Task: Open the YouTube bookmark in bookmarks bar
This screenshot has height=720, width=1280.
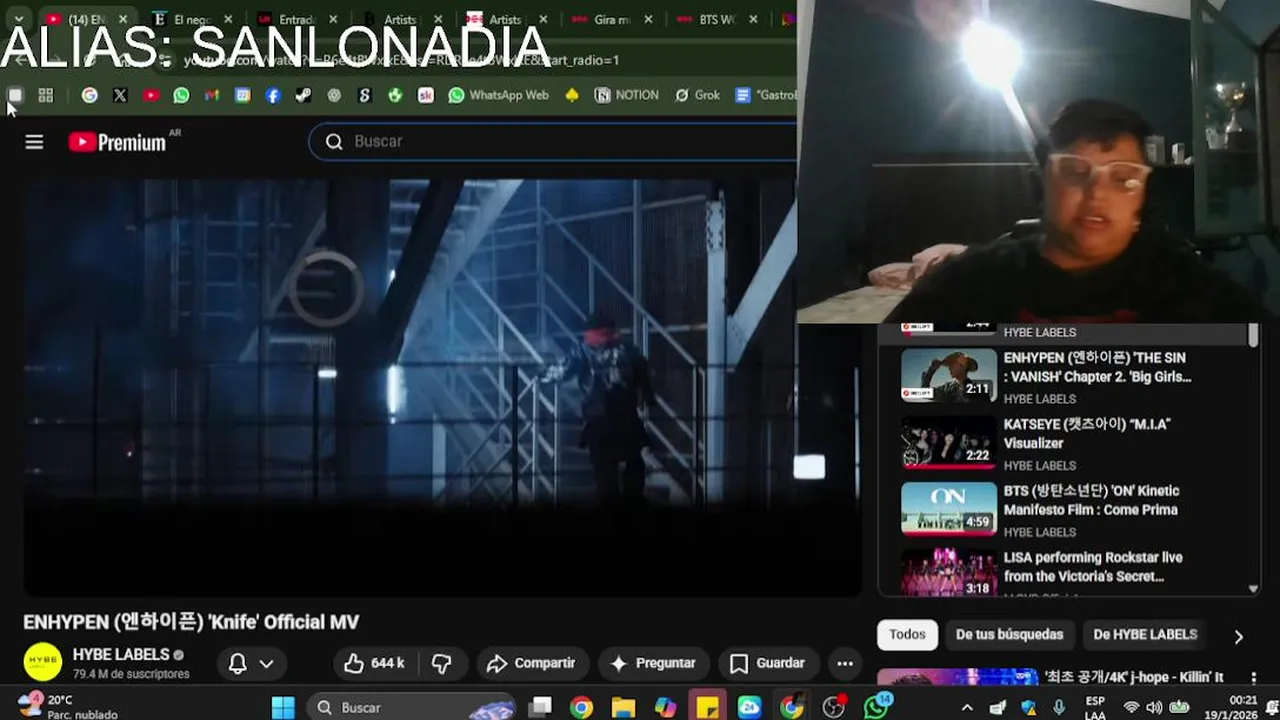Action: tap(151, 95)
